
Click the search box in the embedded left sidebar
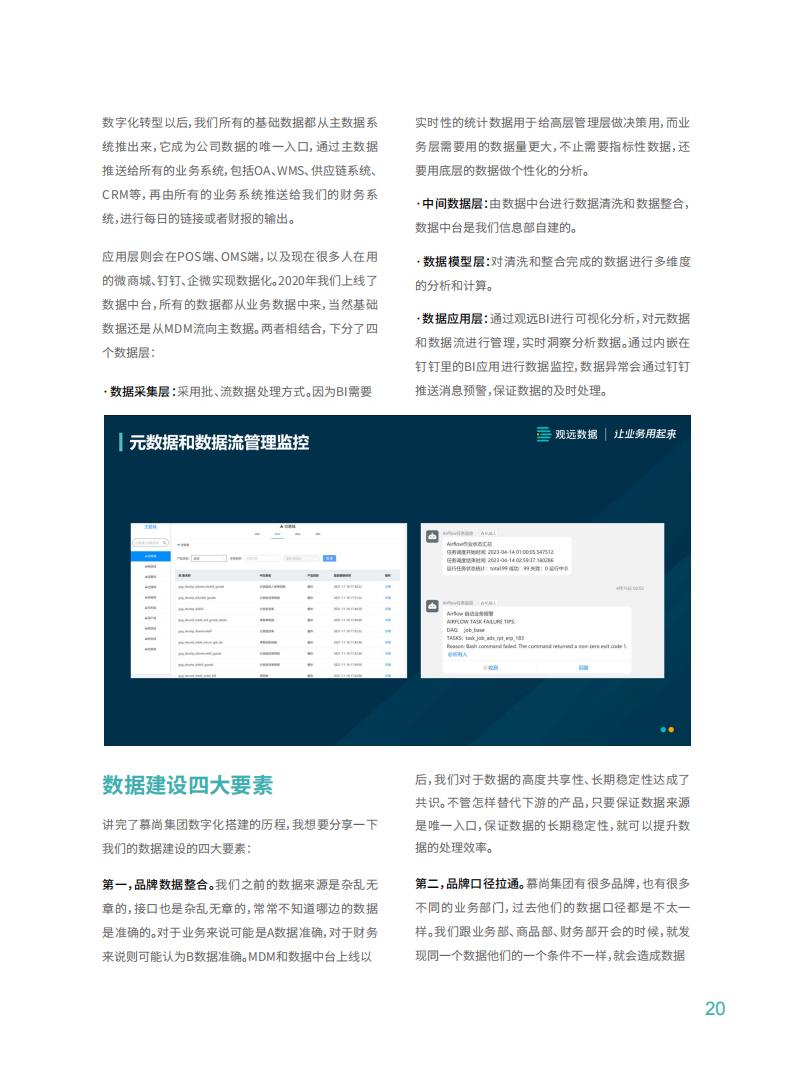point(150,543)
